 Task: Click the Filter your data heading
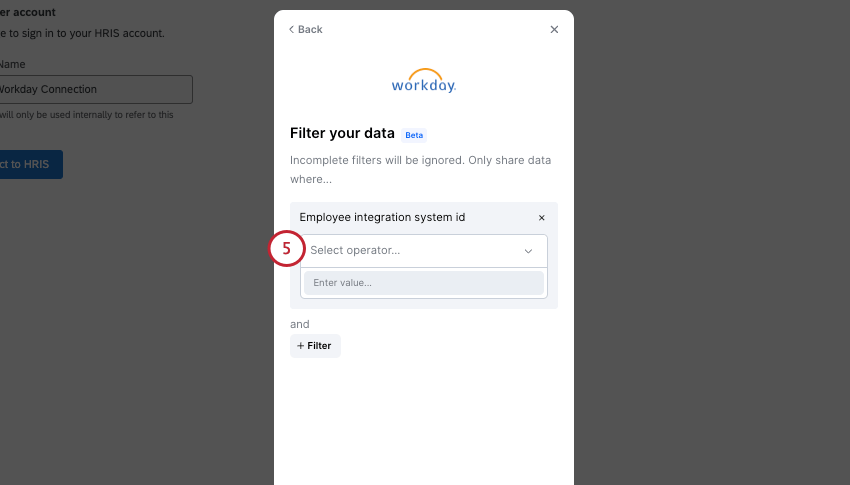tap(342, 133)
